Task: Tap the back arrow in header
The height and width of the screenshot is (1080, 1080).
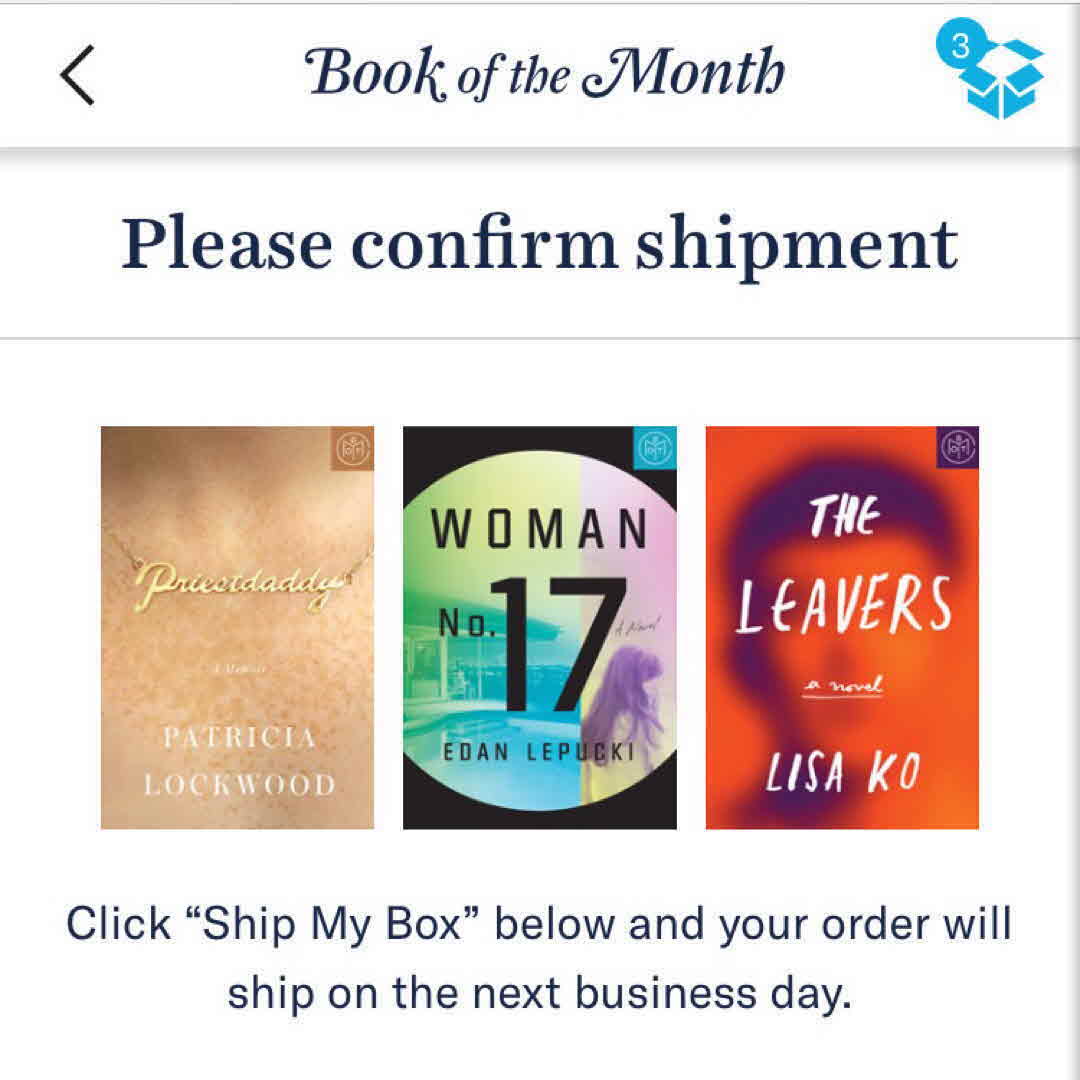Action: point(78,75)
